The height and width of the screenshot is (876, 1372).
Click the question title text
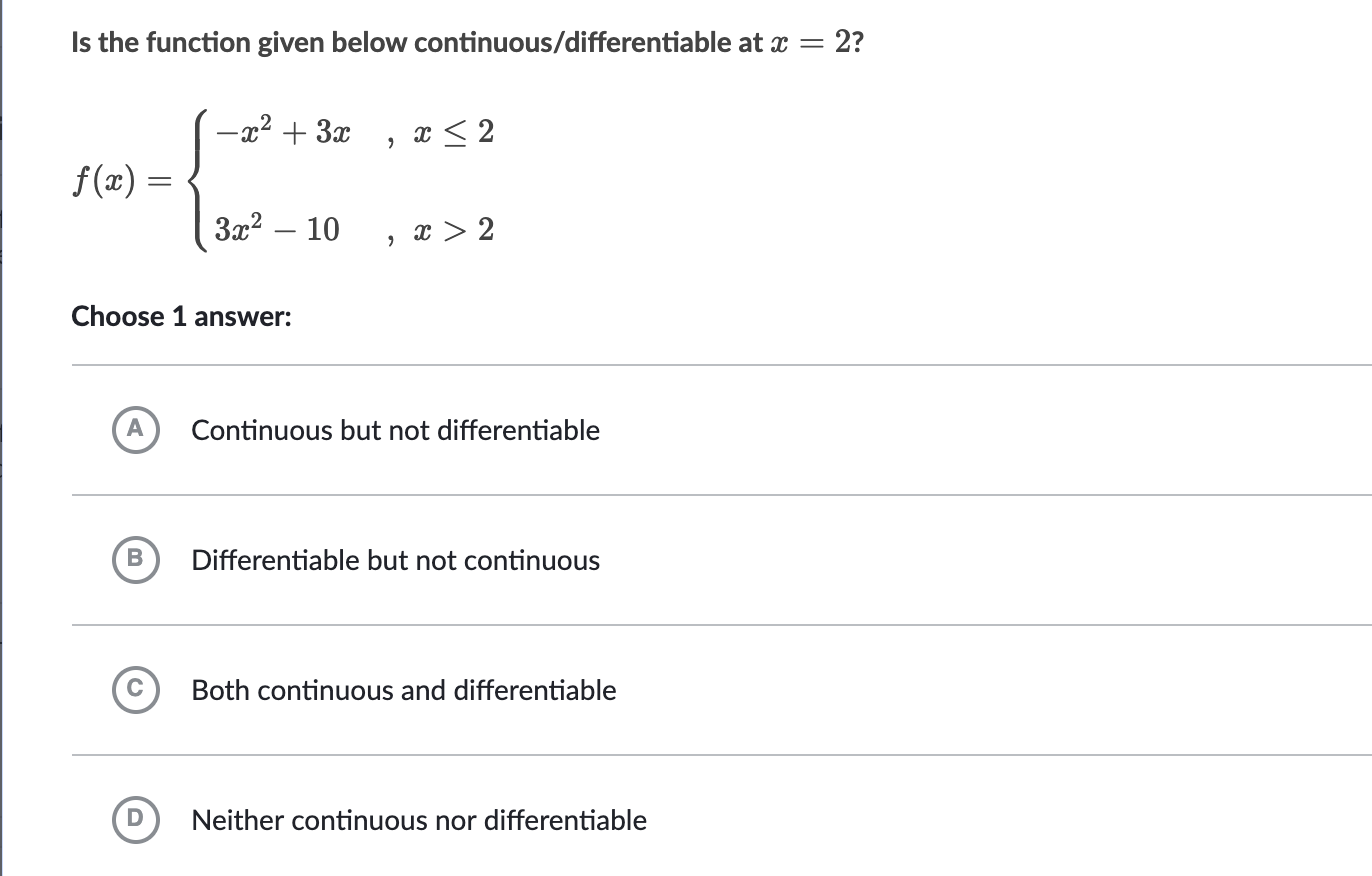(467, 42)
